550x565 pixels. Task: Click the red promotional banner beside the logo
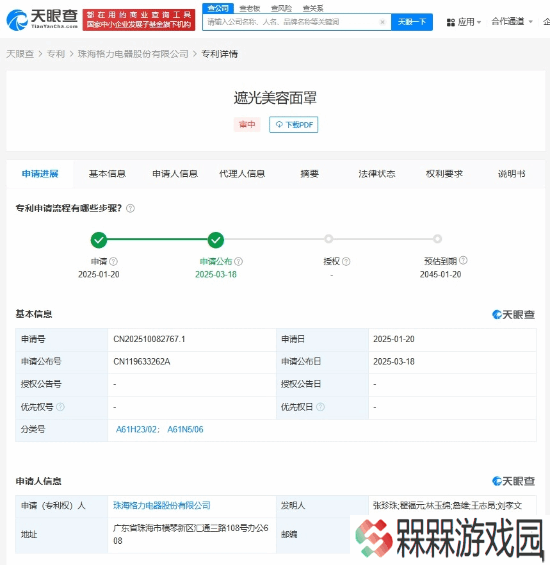139,20
